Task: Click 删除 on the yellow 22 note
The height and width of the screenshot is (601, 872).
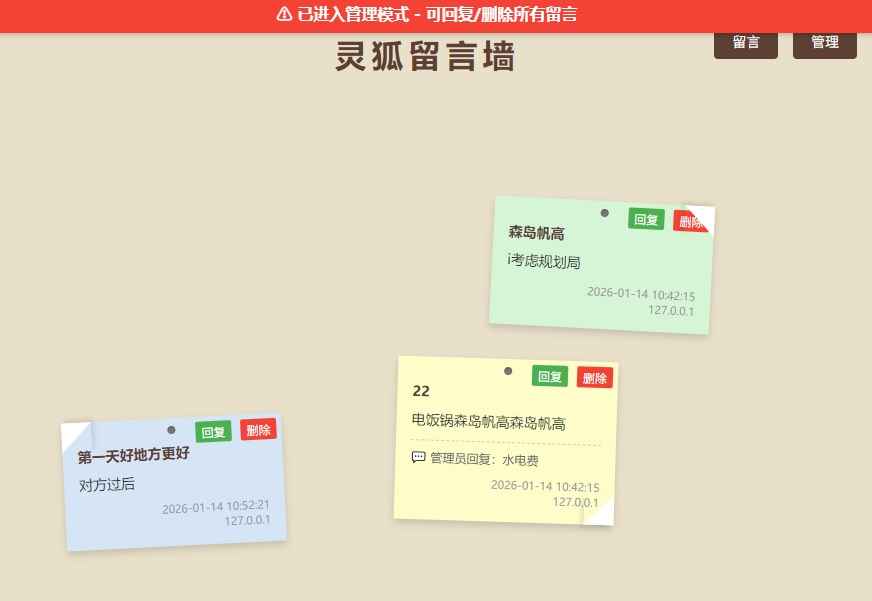Action: tap(595, 378)
